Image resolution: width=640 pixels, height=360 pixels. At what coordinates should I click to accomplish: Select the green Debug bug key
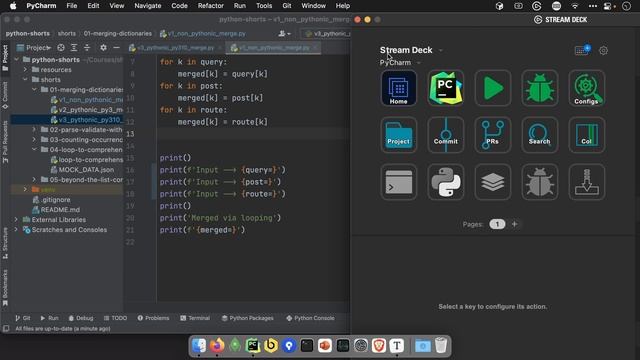point(540,88)
